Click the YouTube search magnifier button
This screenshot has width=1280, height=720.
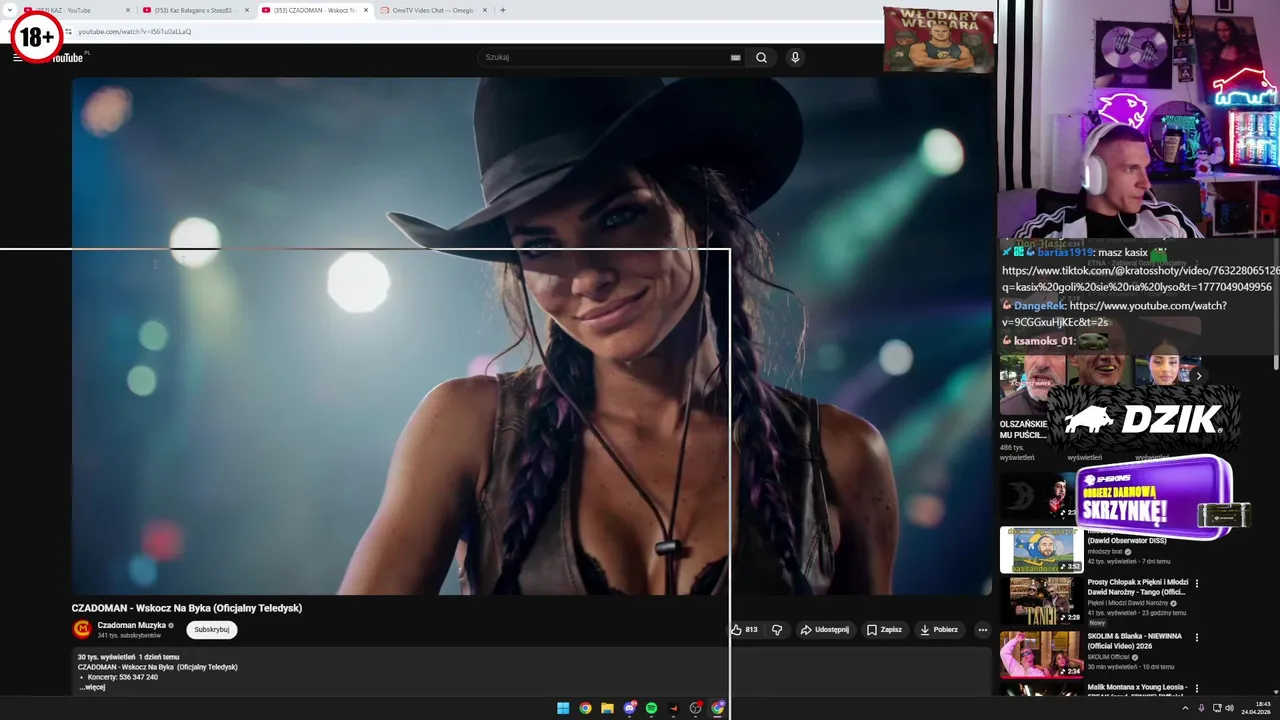761,57
